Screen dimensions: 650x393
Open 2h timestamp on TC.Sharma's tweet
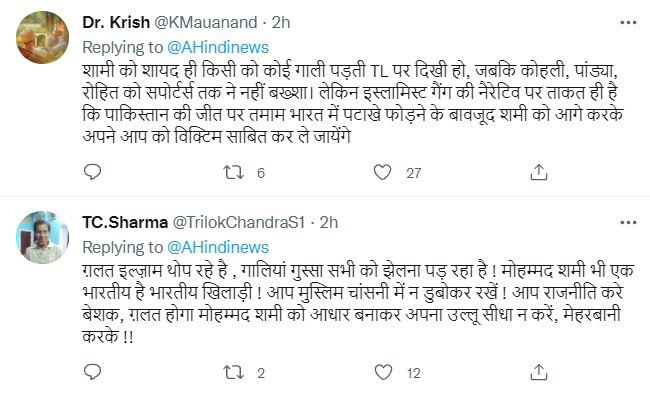point(329,223)
